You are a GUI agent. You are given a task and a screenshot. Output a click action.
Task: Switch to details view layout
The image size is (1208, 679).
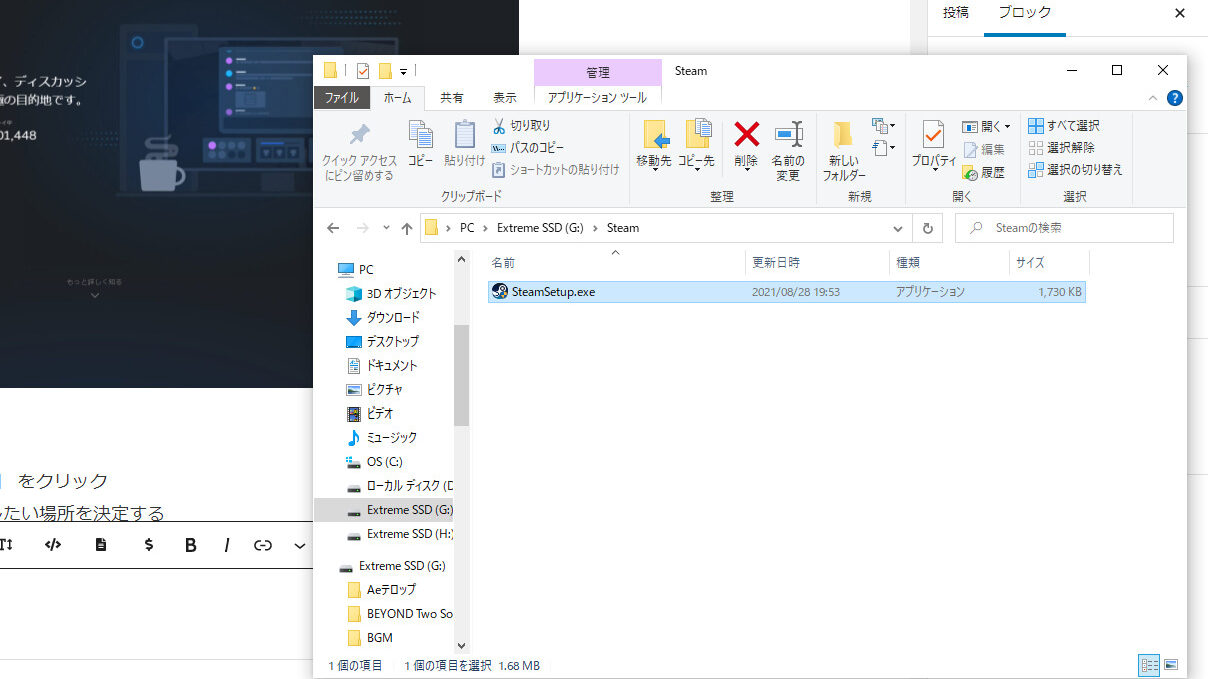[x=1149, y=665]
